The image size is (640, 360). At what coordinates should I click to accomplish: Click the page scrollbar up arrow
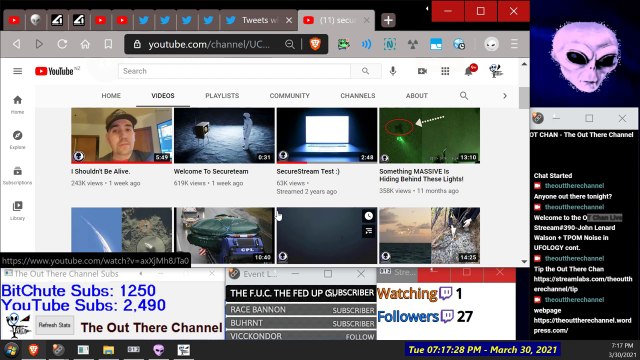(524, 64)
